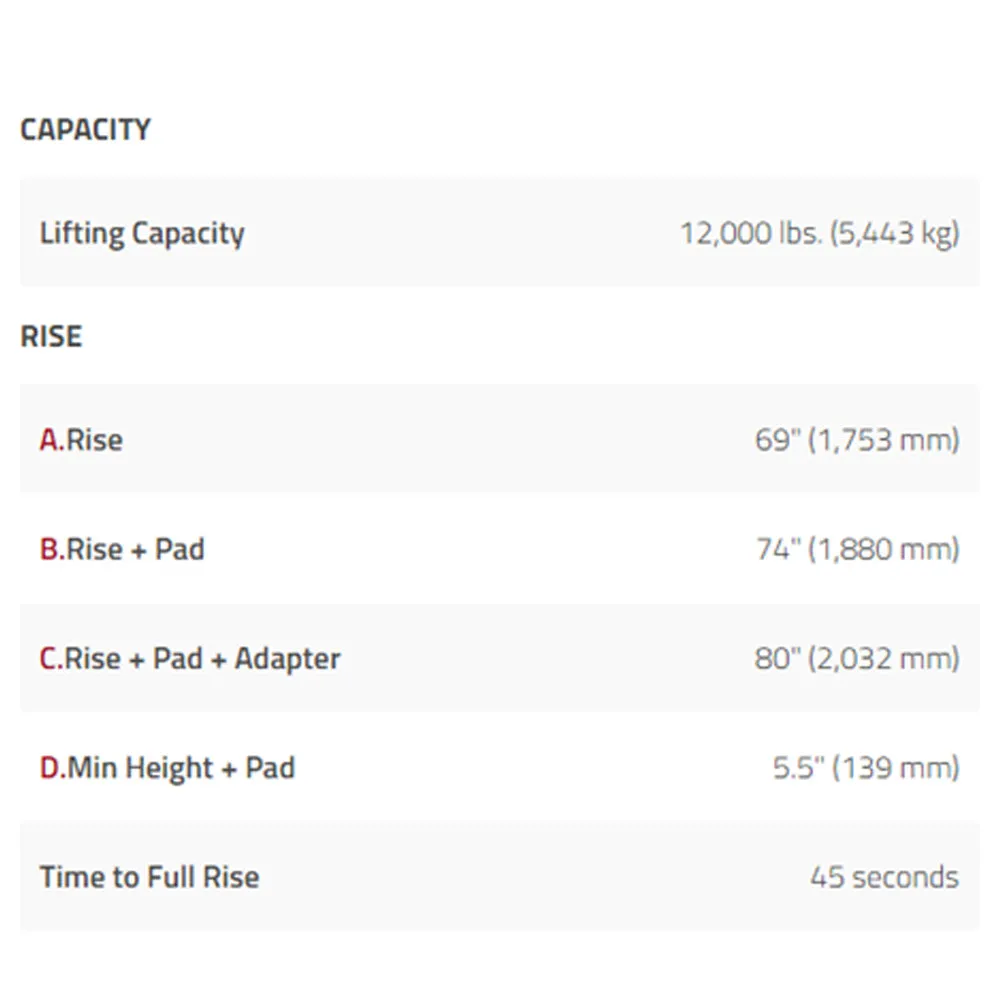Click the red letter C marker

point(50,659)
